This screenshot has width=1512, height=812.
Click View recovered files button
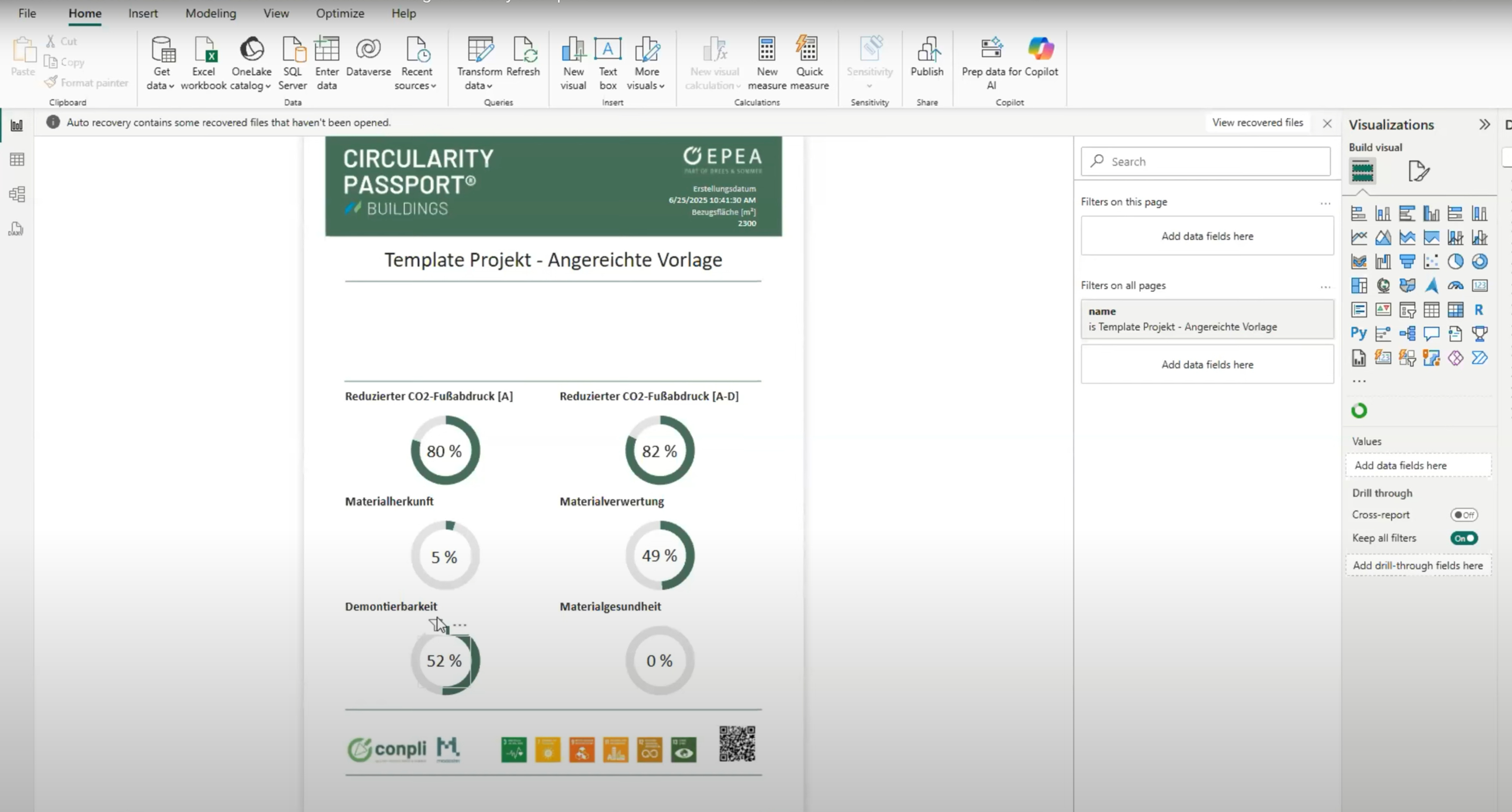tap(1257, 122)
